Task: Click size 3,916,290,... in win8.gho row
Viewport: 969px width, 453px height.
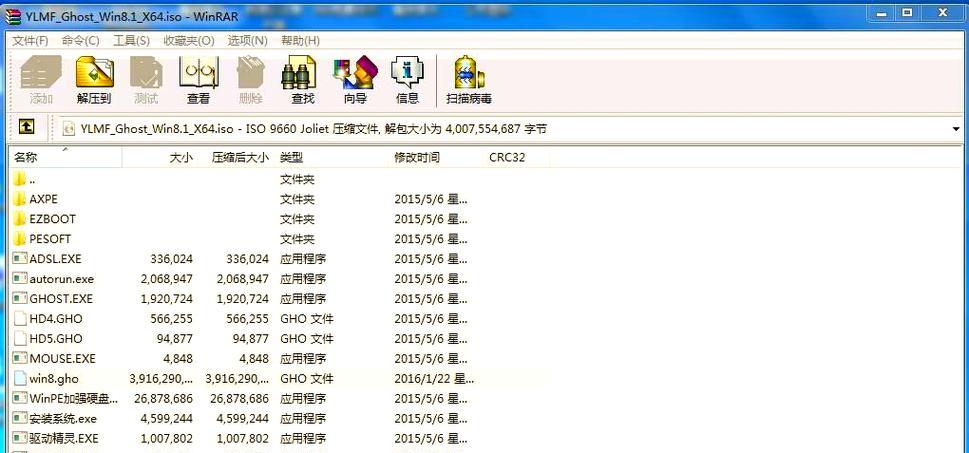Action: click(161, 379)
